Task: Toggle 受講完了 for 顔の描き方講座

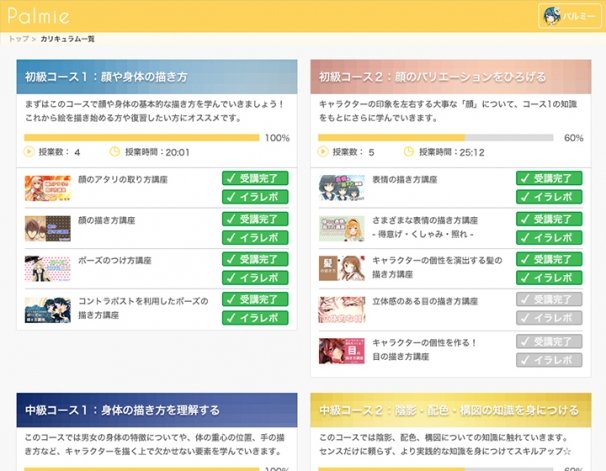Action: (x=255, y=219)
